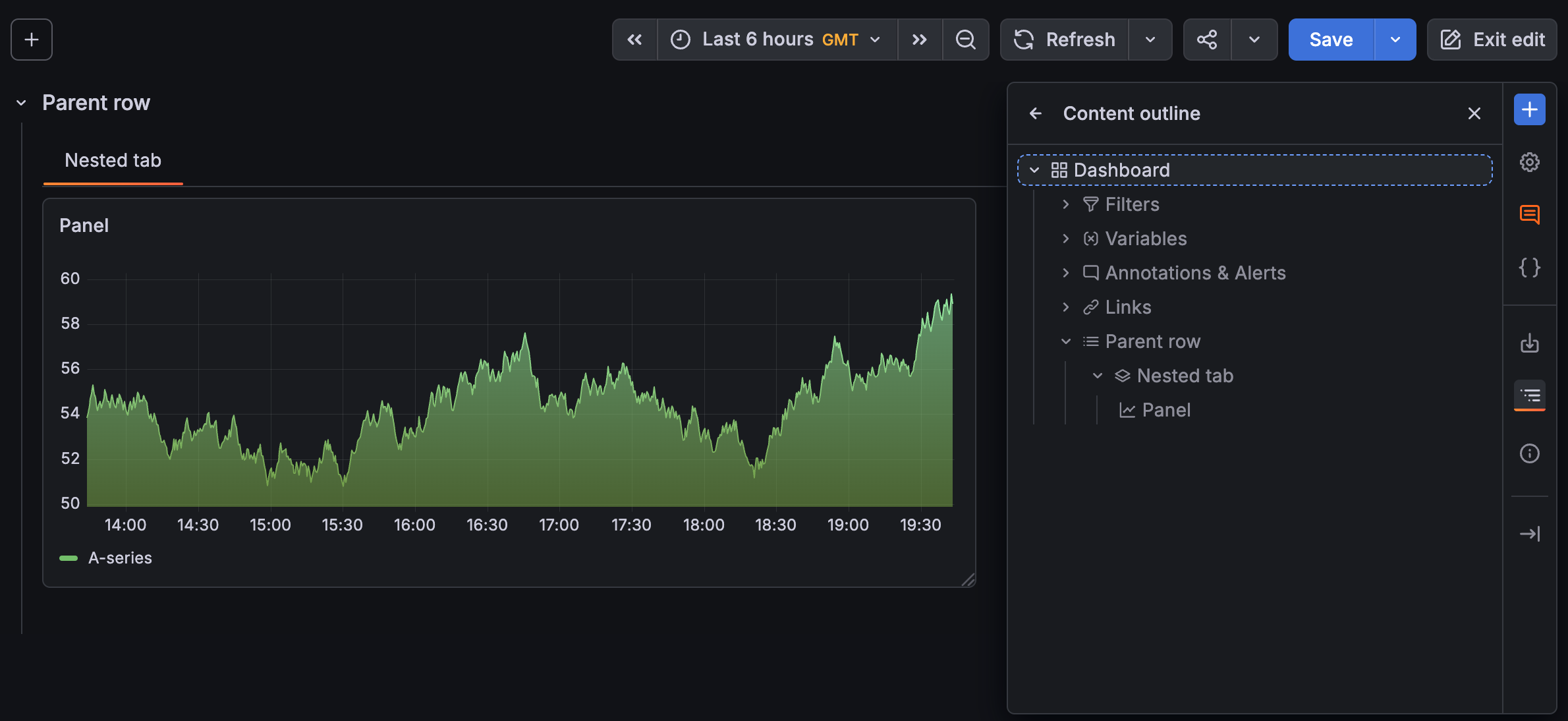The height and width of the screenshot is (721, 1568).
Task: Select Dashboard in the content outline
Action: tap(1255, 170)
